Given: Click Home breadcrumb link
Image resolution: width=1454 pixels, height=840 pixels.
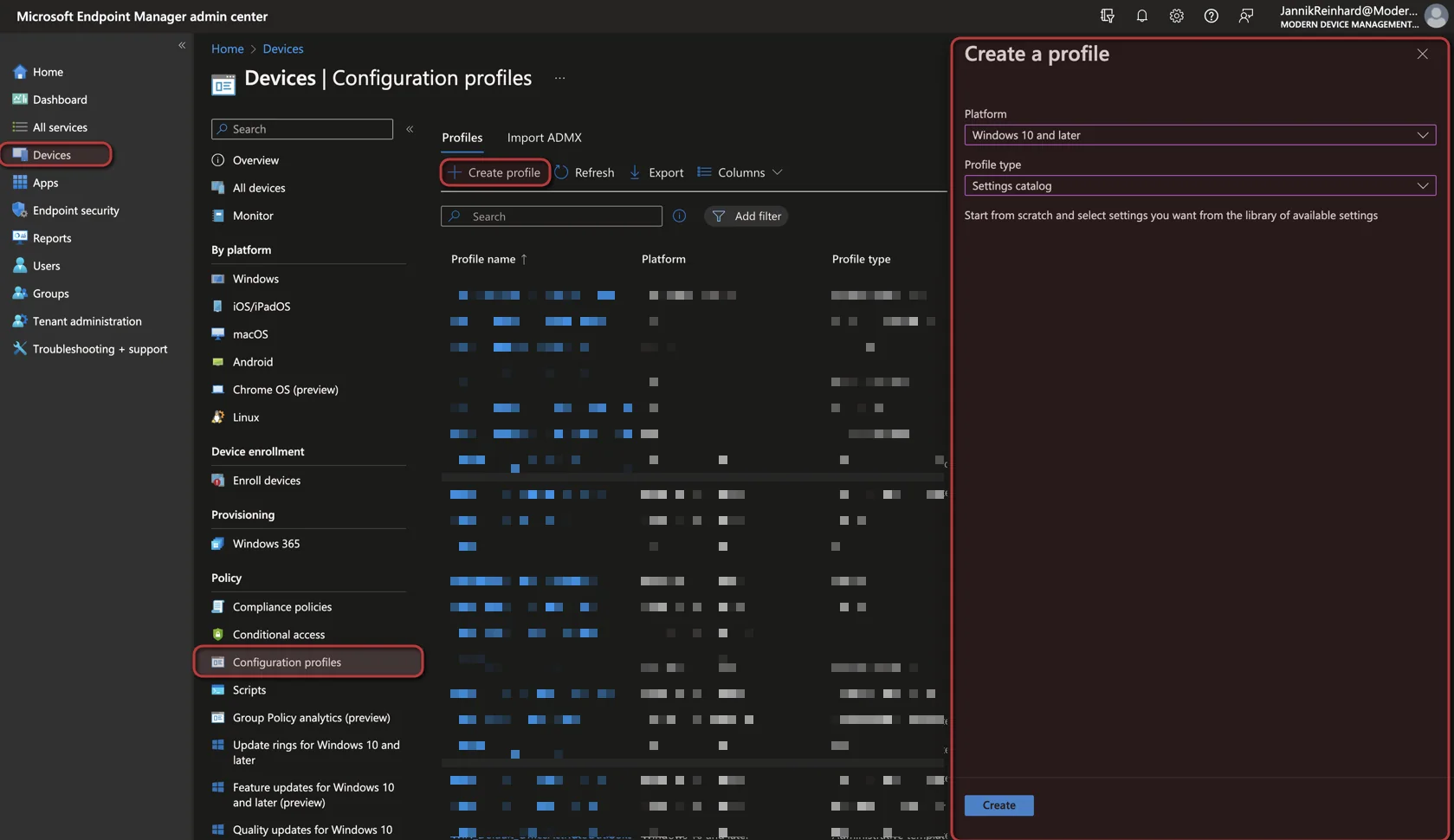Looking at the screenshot, I should [x=227, y=48].
